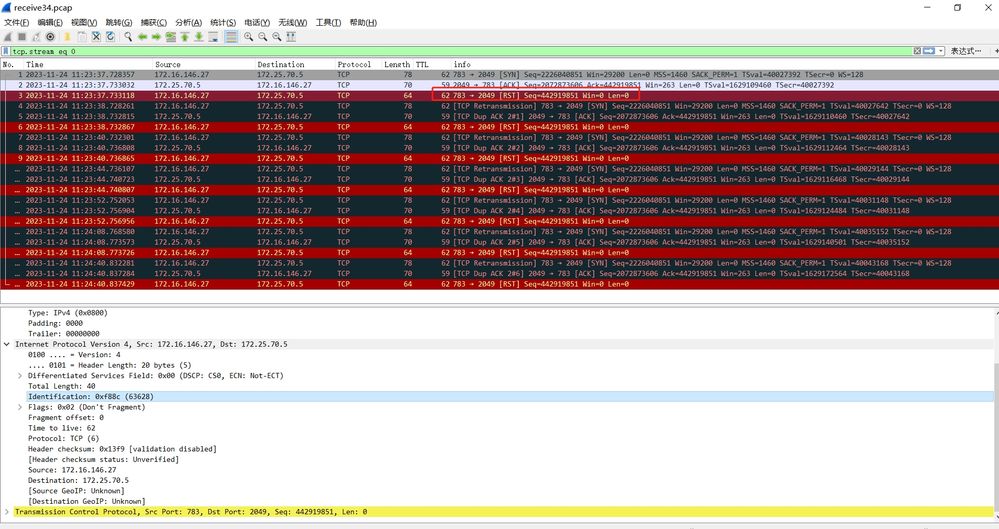
Task: Jump to the first packet icon
Action: coord(185,37)
